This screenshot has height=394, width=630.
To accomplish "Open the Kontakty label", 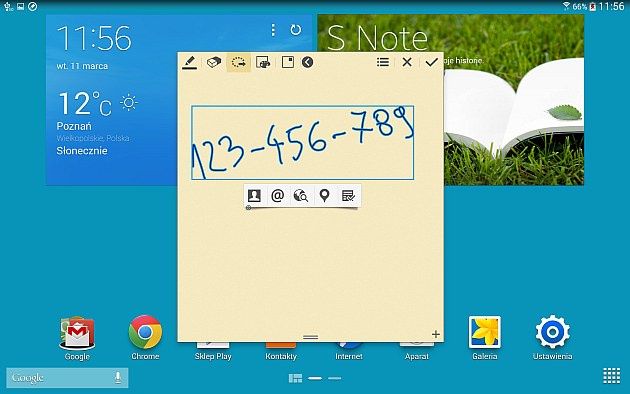I will click(281, 356).
